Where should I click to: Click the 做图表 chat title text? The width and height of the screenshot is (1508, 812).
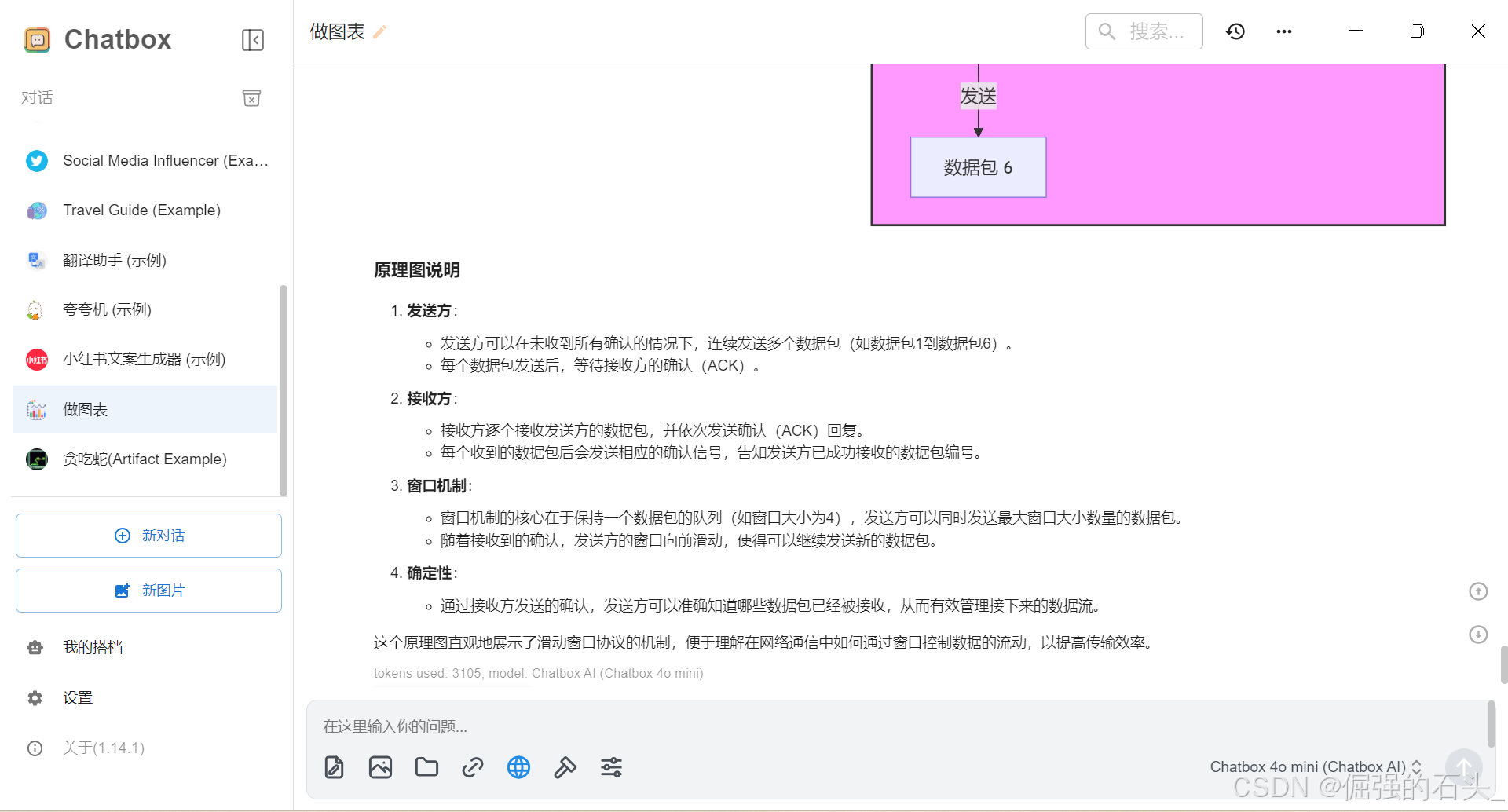[337, 31]
